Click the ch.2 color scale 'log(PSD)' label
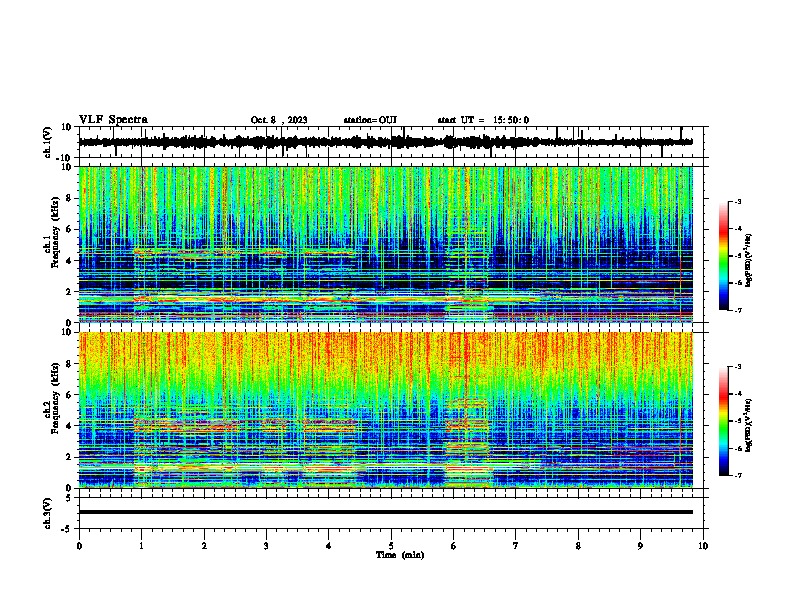The width and height of the screenshot is (792, 612). point(749,425)
